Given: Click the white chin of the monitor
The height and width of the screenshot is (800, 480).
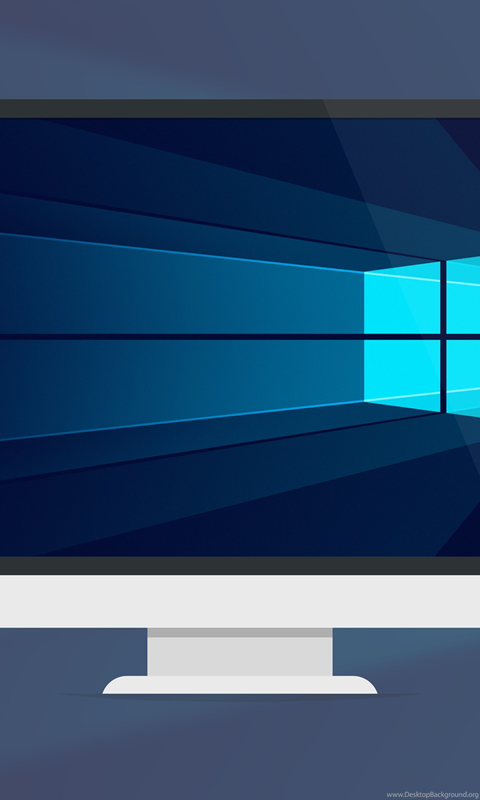Looking at the screenshot, I should point(240,601).
